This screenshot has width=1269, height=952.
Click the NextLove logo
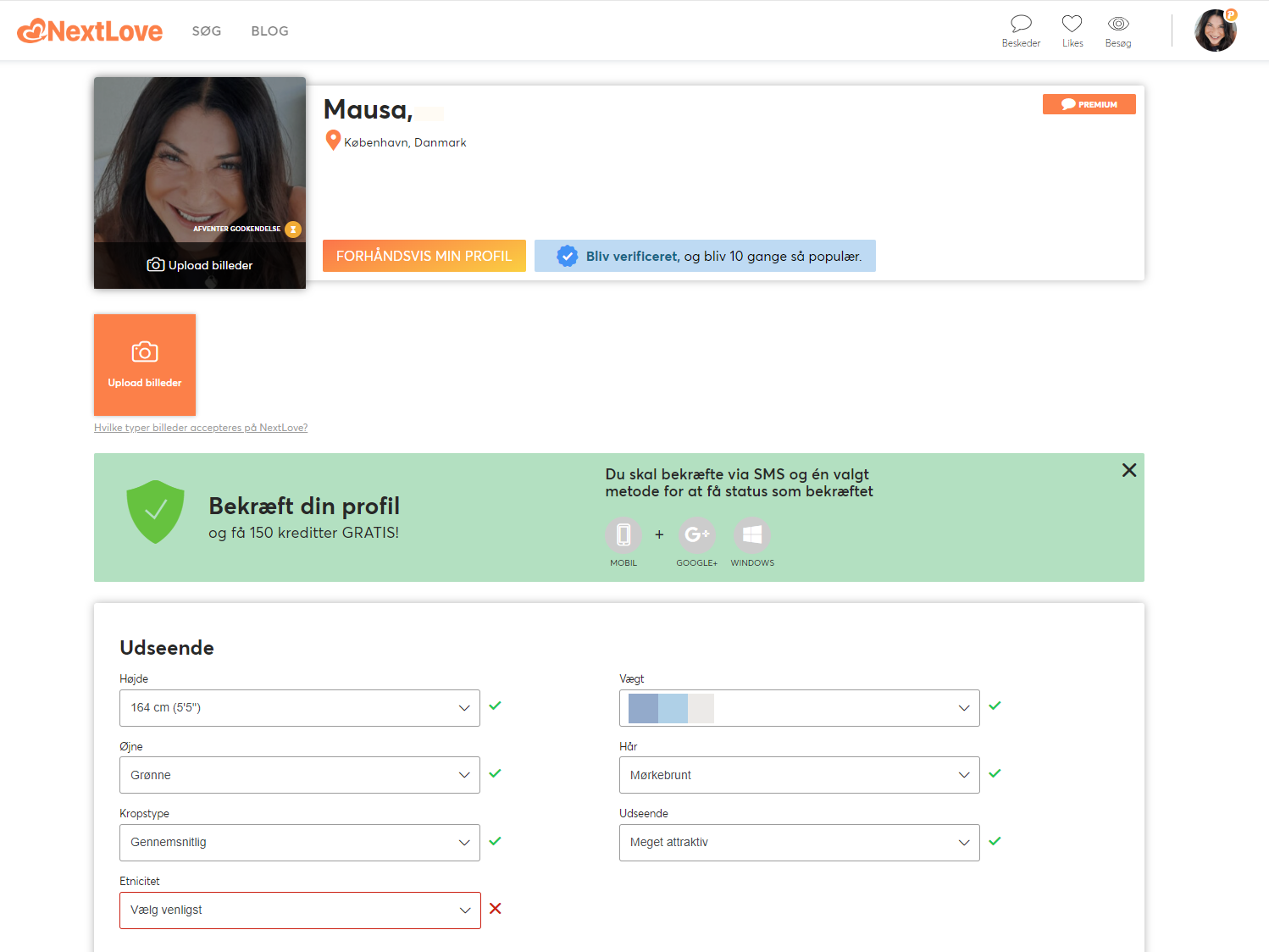tap(90, 31)
